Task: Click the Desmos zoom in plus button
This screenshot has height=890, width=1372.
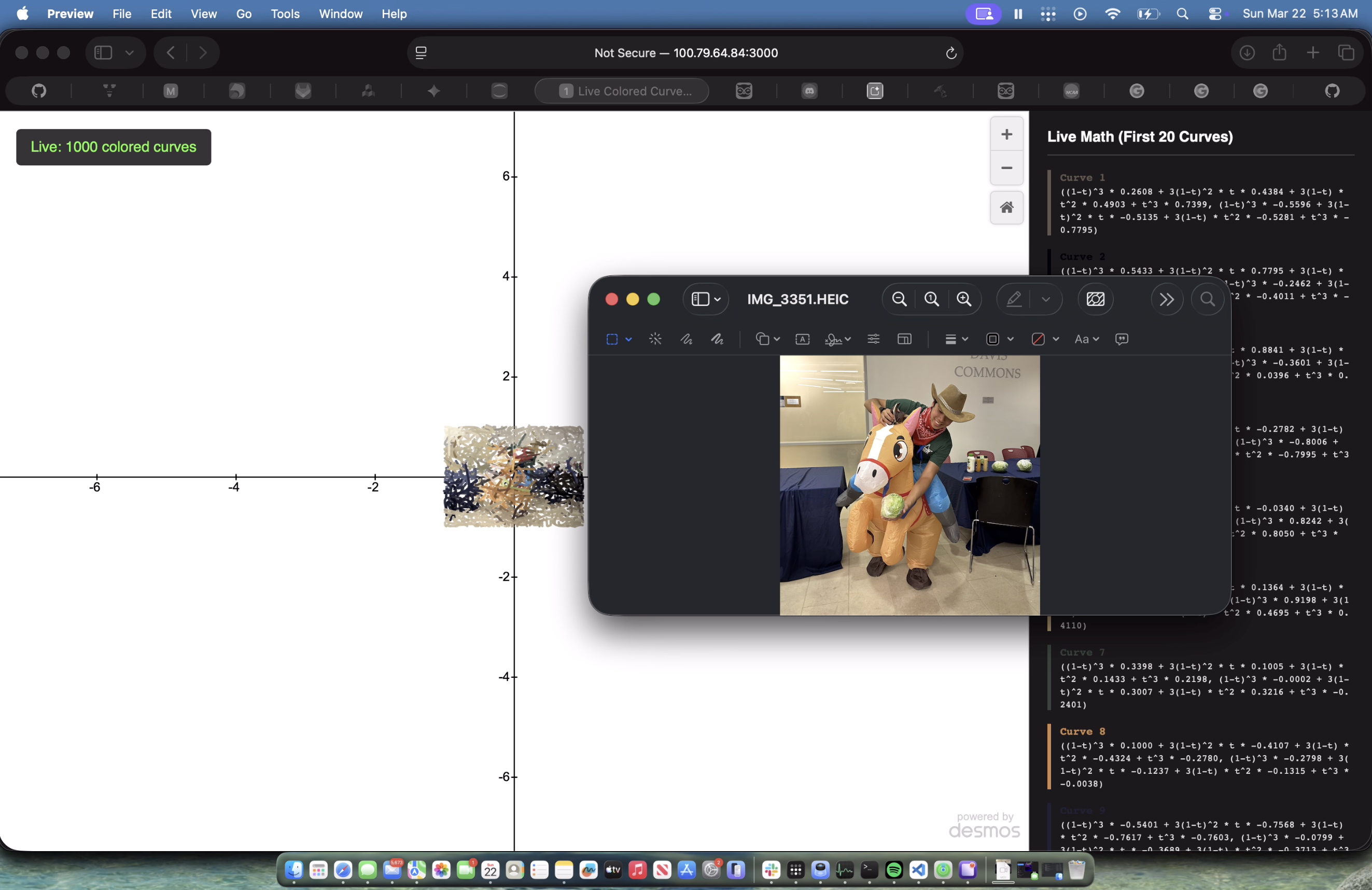Action: click(1006, 135)
